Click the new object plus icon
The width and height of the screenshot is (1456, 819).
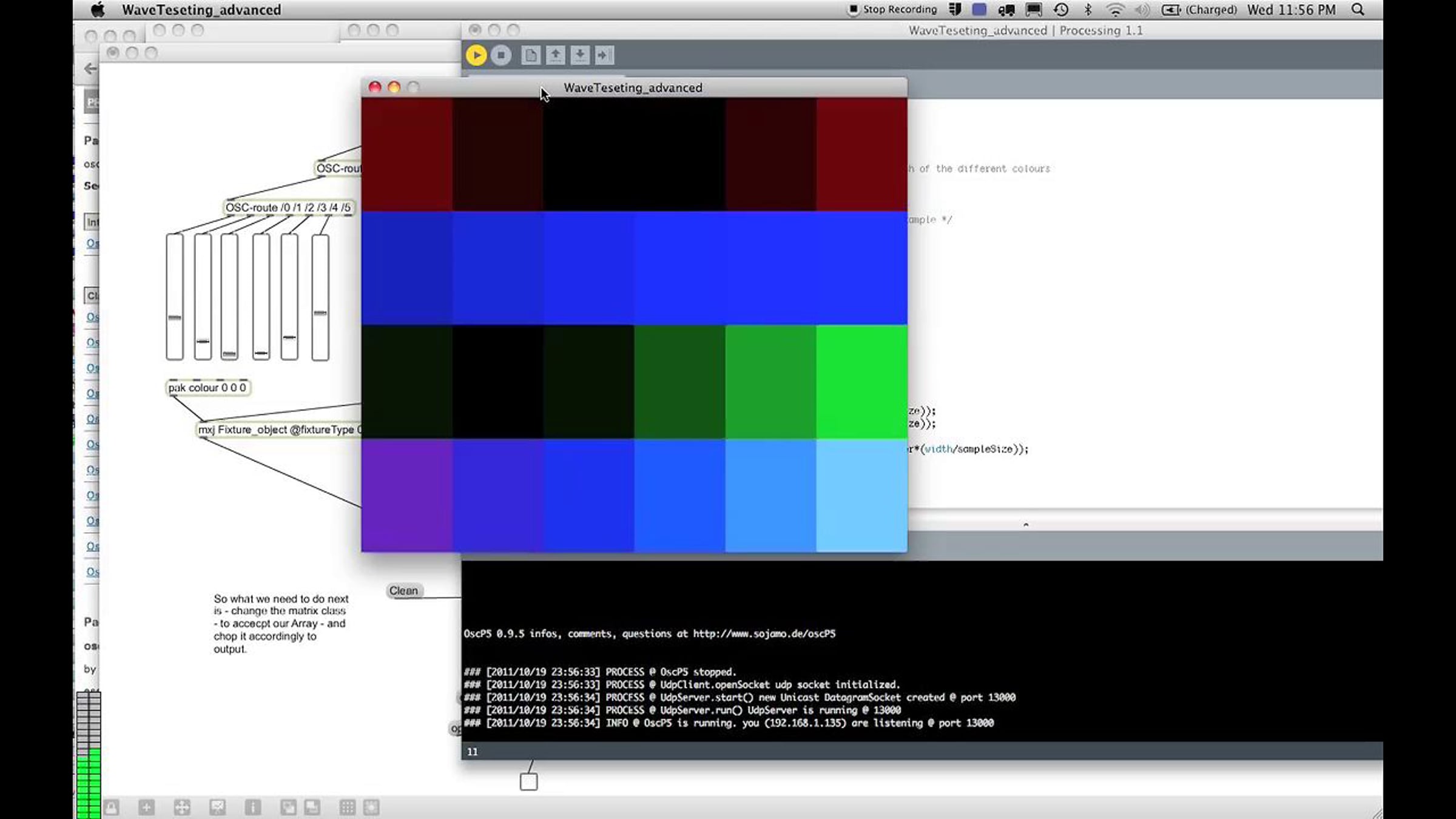tap(146, 807)
